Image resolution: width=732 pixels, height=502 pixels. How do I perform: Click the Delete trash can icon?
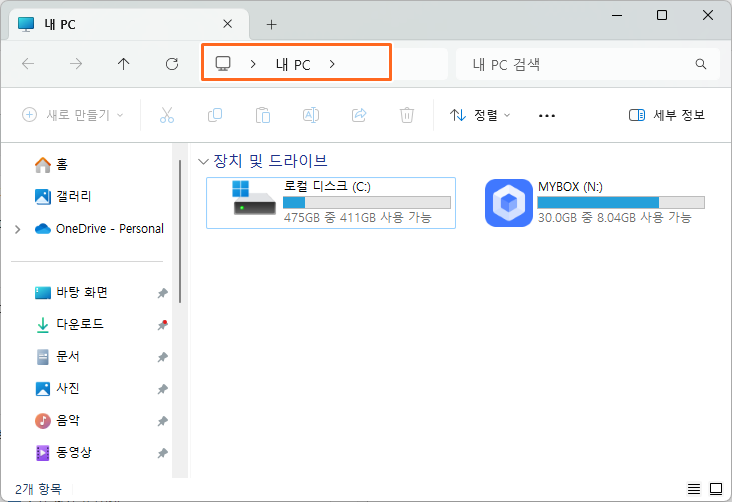point(407,115)
